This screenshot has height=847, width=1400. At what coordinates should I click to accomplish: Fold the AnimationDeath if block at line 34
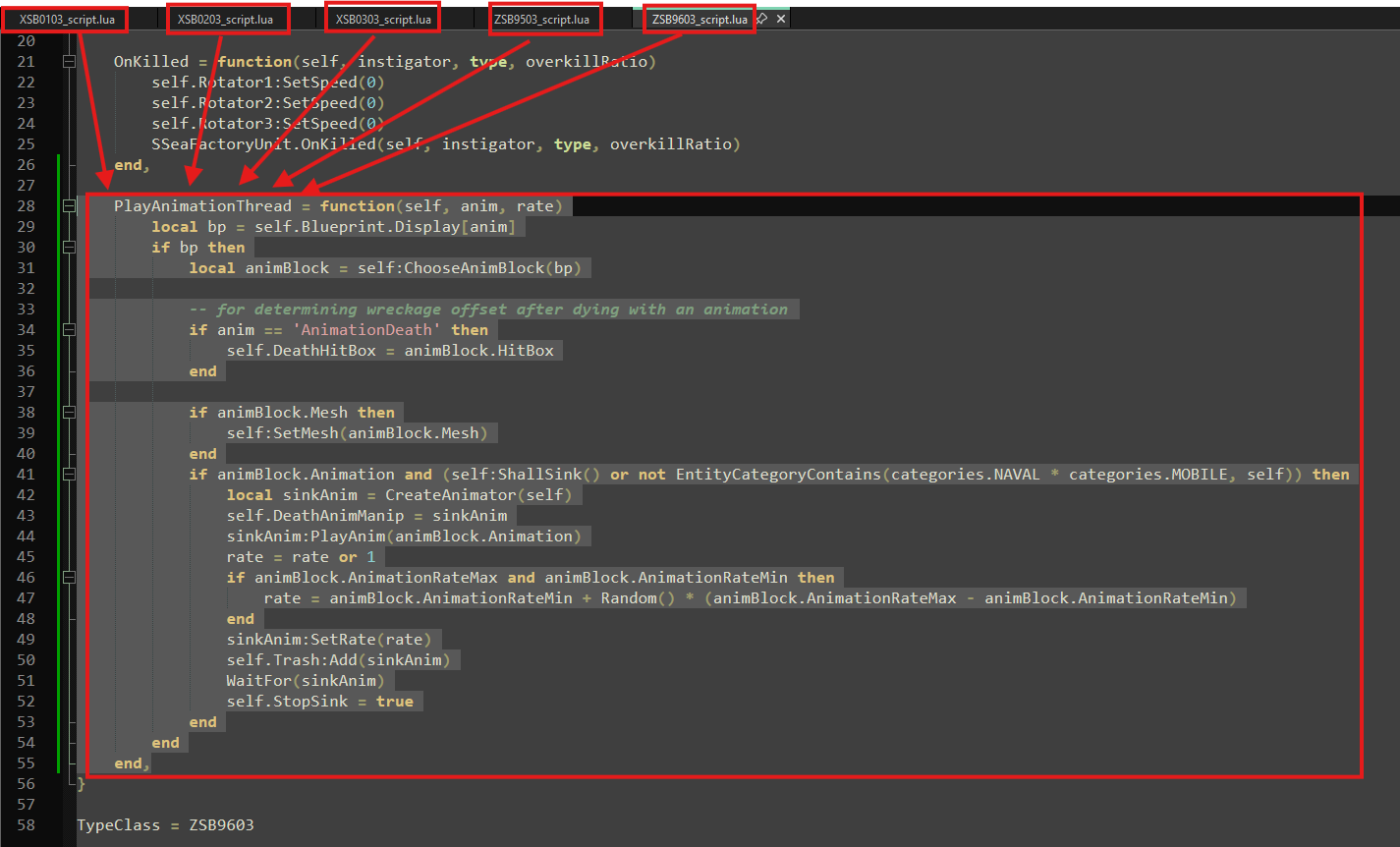tap(69, 330)
